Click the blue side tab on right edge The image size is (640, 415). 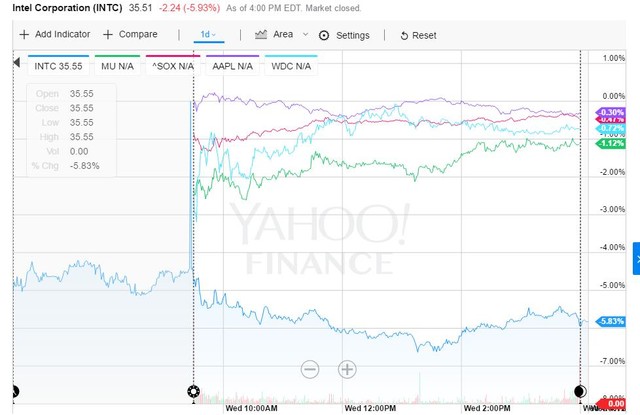click(x=635, y=259)
